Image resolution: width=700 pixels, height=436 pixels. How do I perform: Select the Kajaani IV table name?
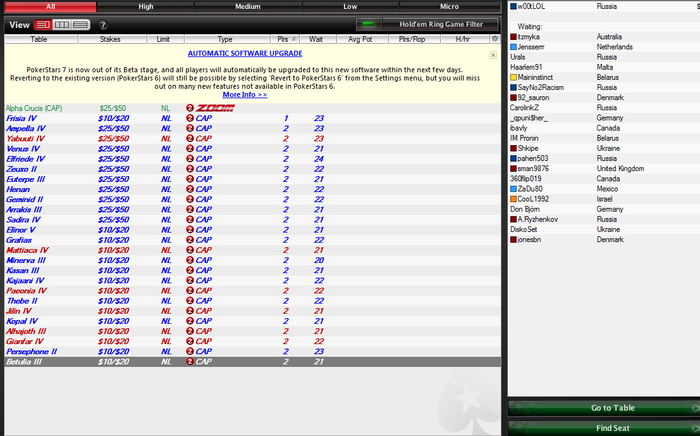(25, 280)
